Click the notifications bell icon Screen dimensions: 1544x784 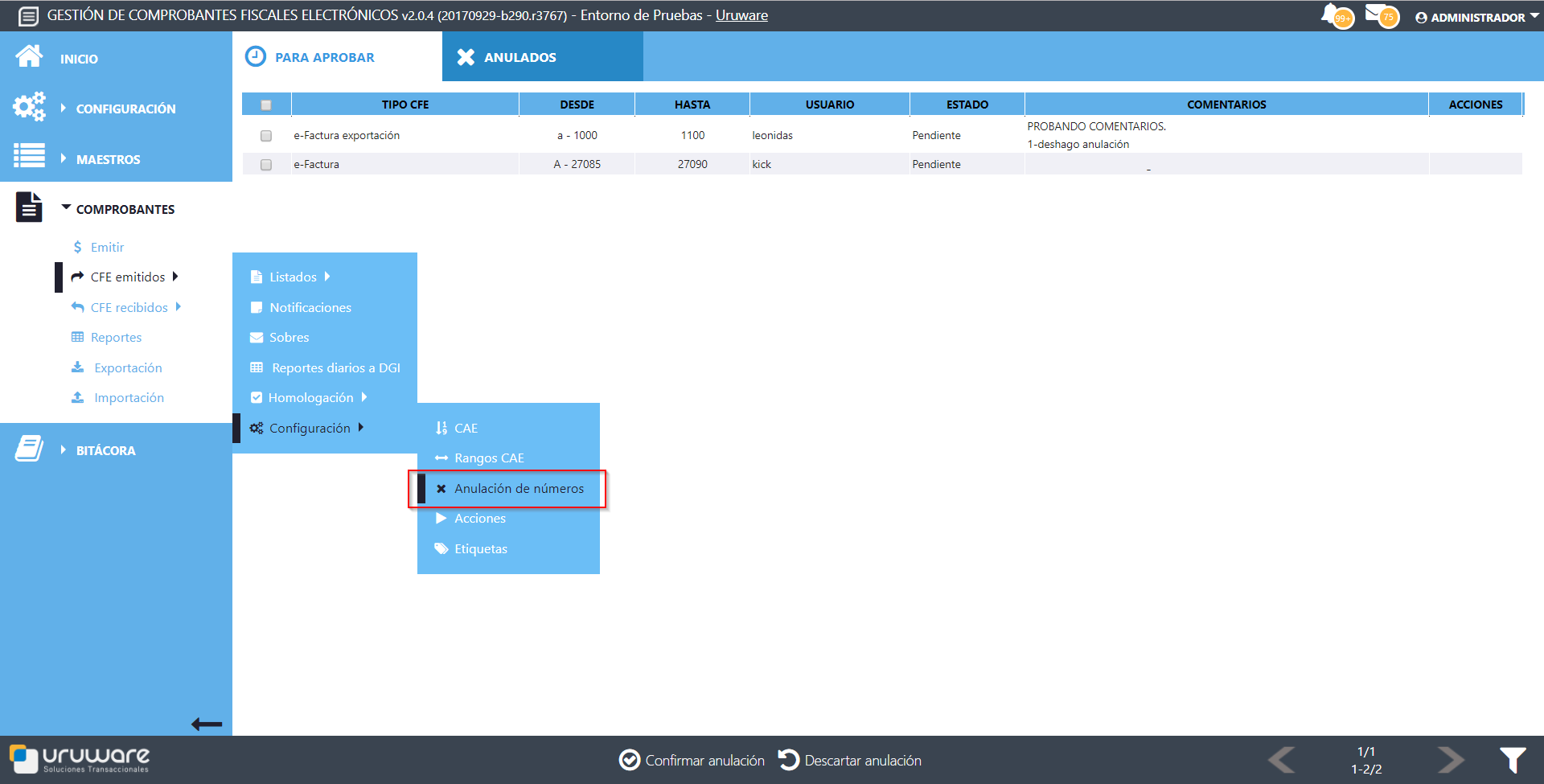point(1332,14)
